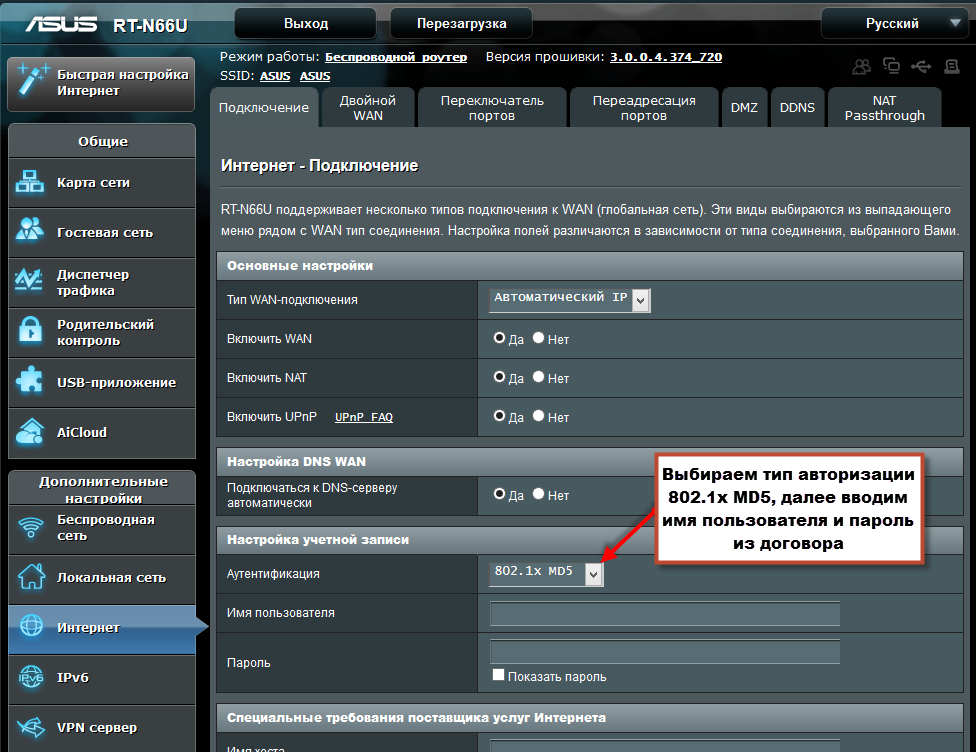Open the VPN сервер menu entry

coord(102,728)
